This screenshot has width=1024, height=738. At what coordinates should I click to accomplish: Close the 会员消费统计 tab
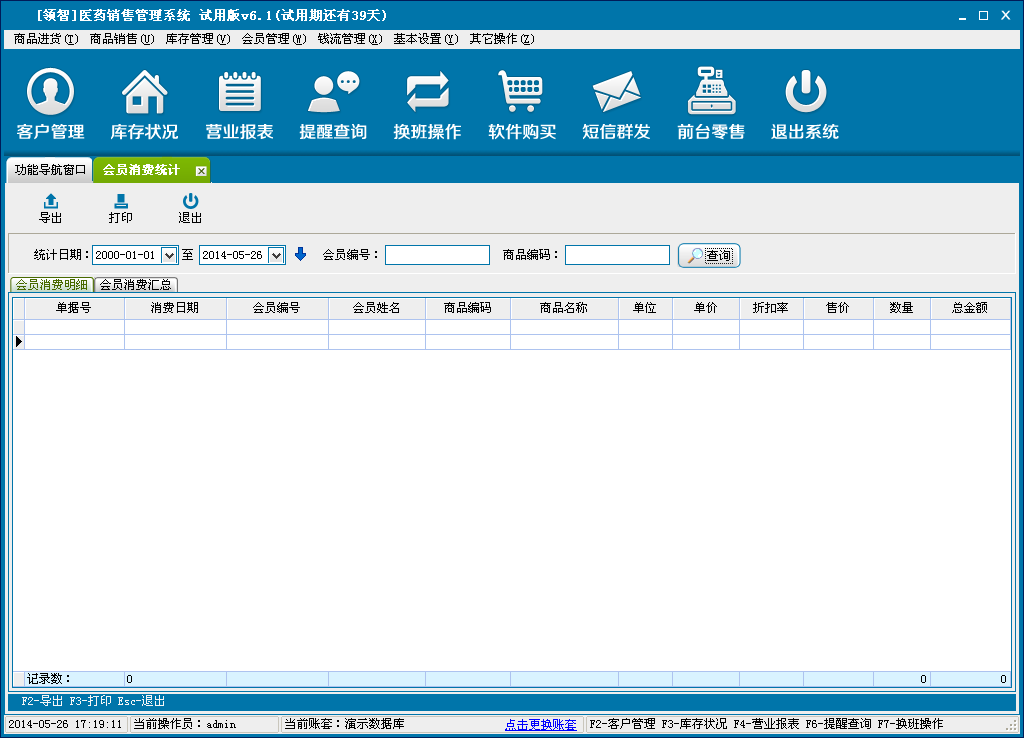(201, 171)
